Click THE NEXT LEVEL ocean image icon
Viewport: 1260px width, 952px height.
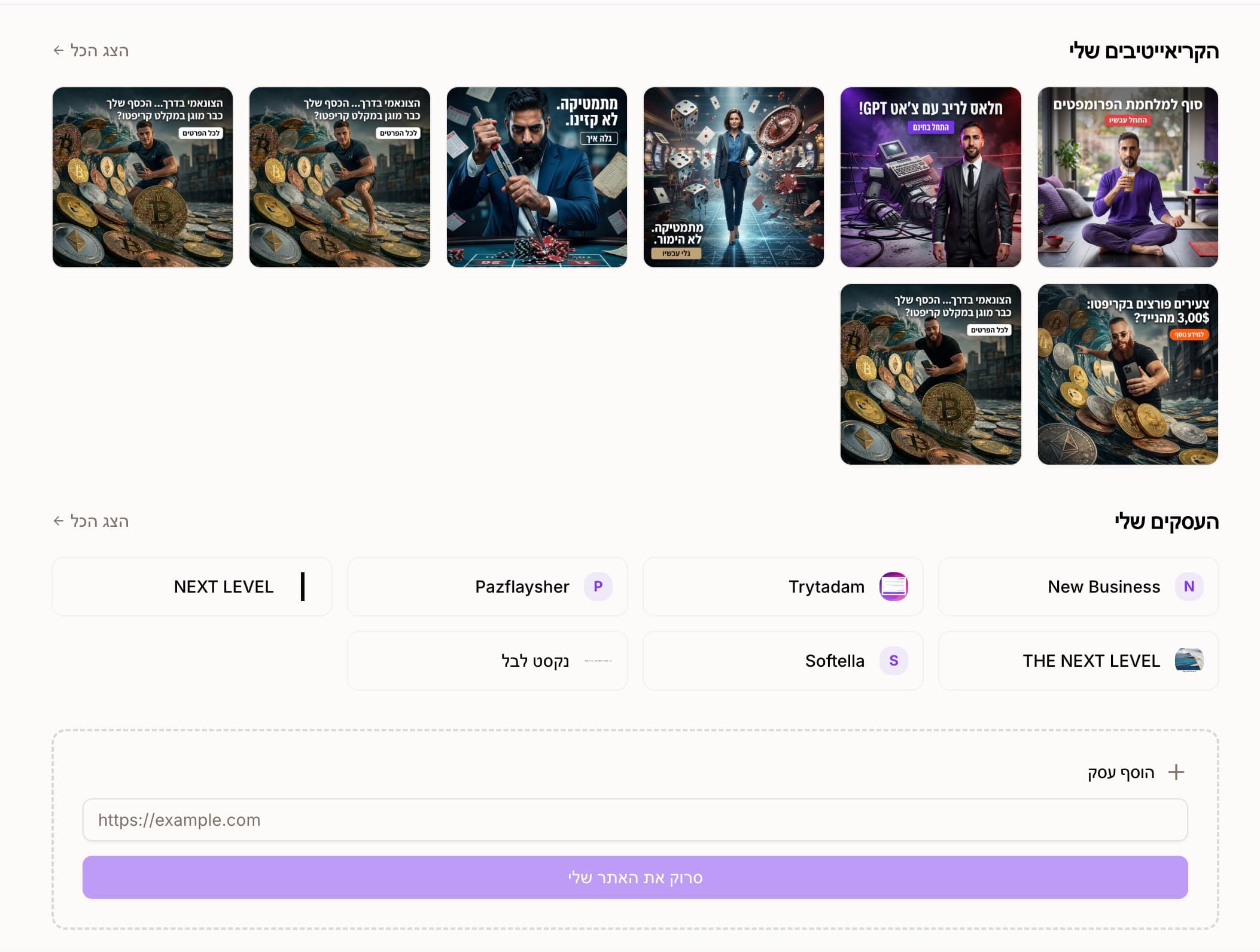1189,661
